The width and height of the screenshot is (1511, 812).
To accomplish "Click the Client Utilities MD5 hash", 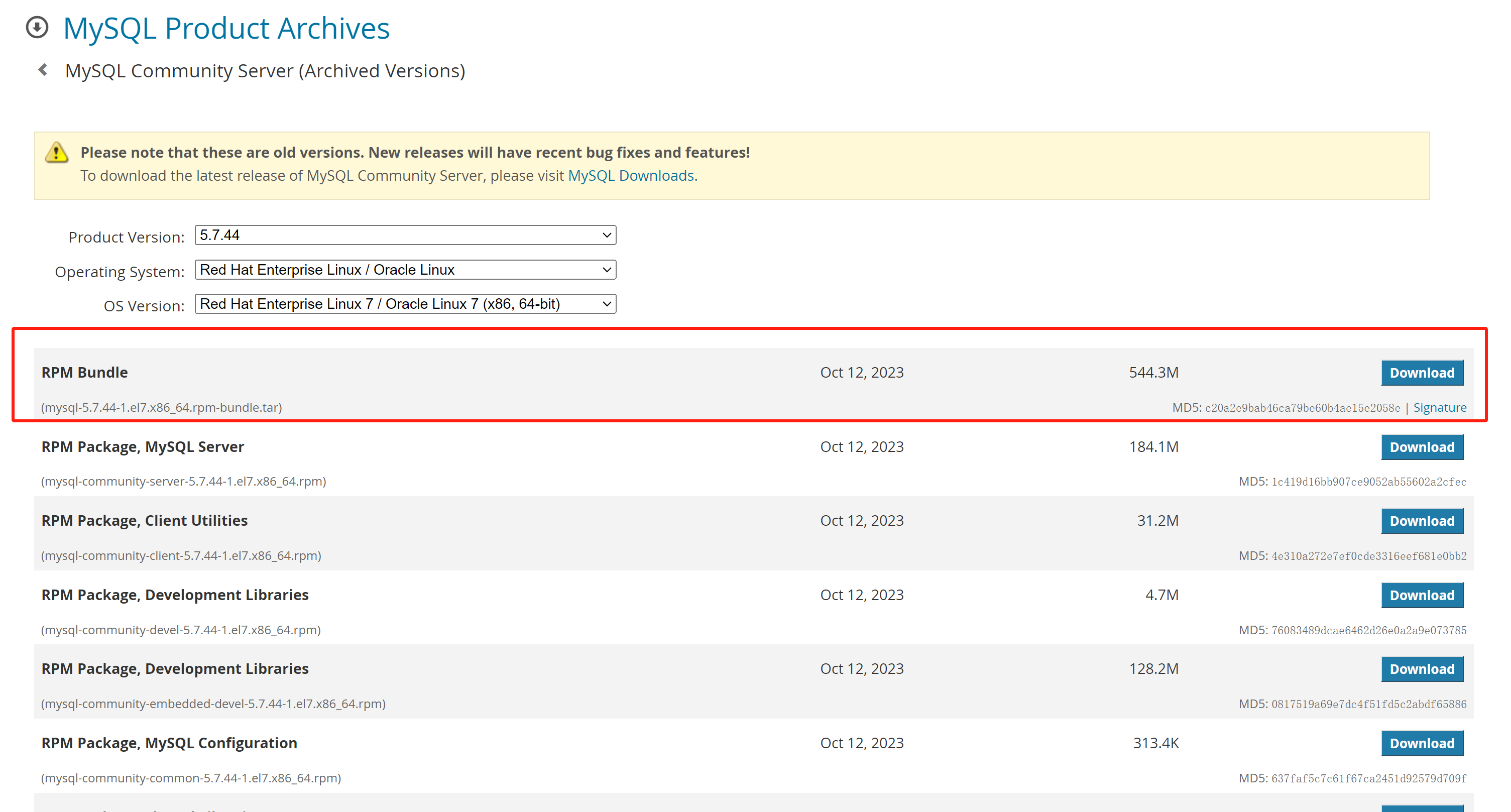I will tap(1368, 555).
